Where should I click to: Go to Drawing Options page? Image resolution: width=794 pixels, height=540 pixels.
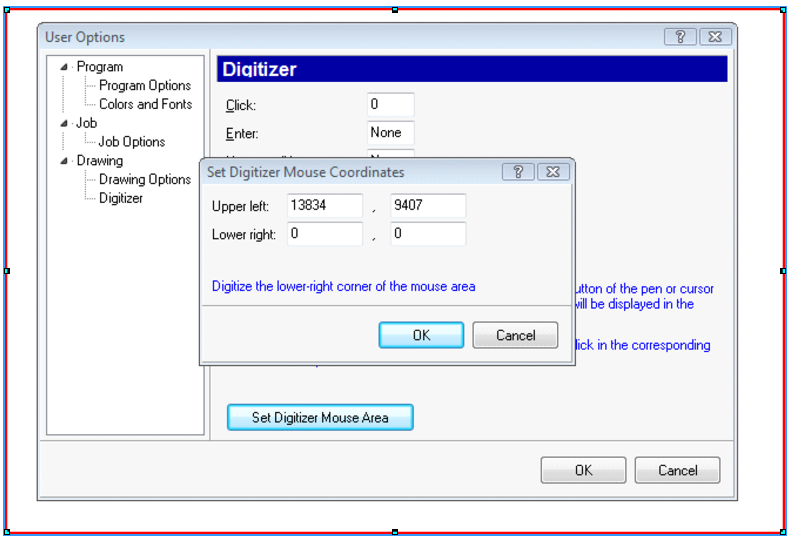[144, 180]
